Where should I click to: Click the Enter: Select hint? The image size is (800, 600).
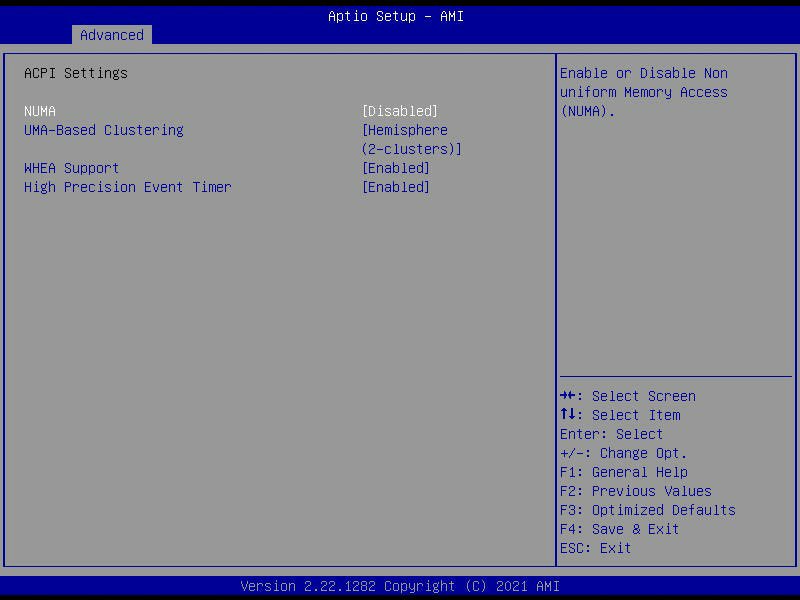tap(611, 434)
